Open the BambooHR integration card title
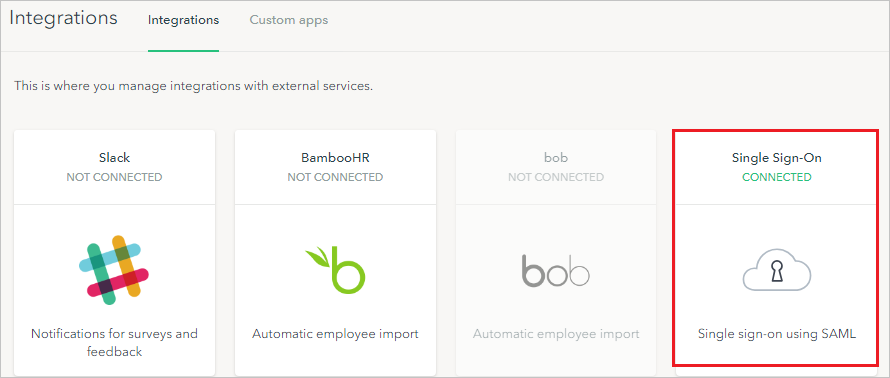890x378 pixels. [x=335, y=158]
